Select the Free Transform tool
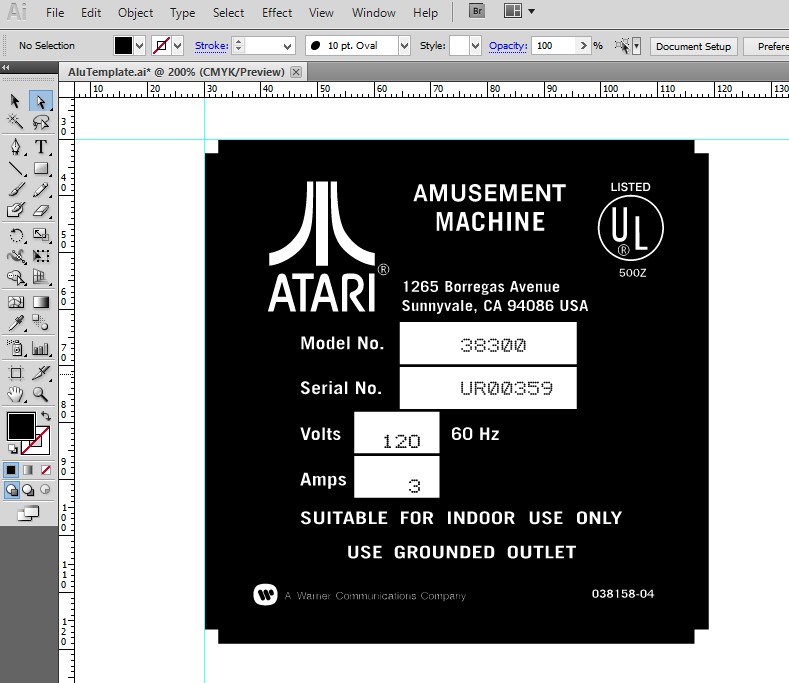This screenshot has height=683, width=789. coord(41,256)
